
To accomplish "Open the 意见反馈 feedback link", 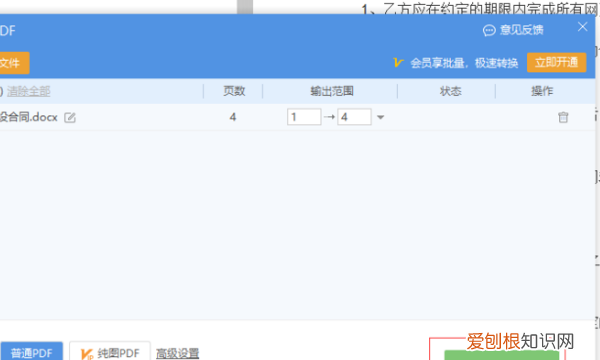I will pos(521,30).
